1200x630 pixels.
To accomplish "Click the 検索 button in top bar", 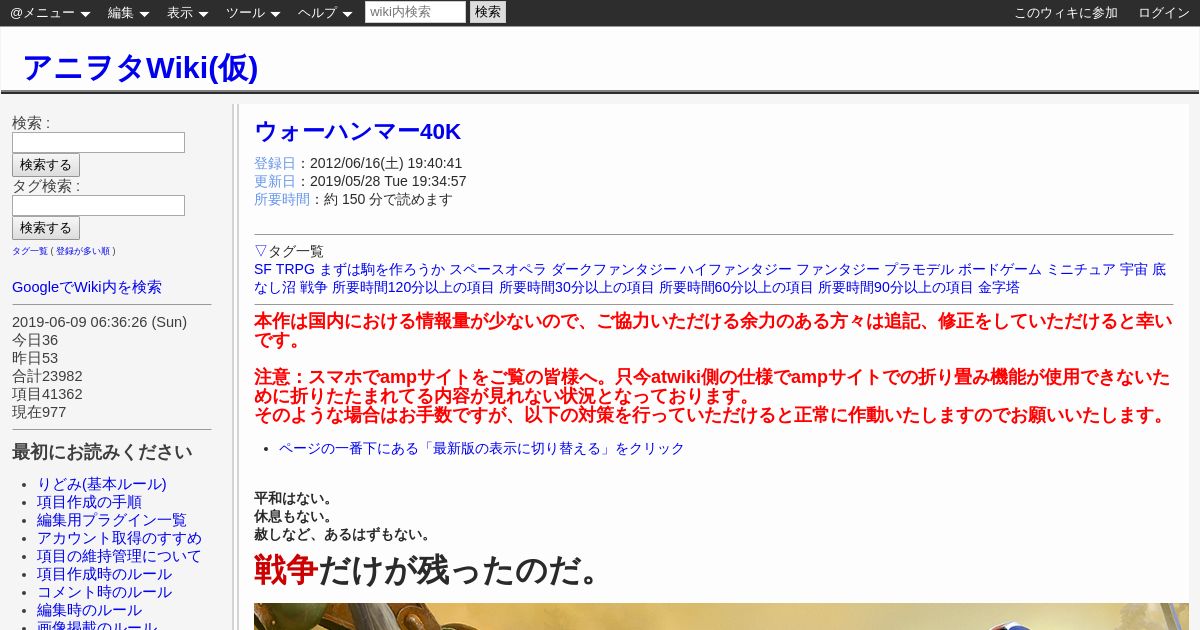I will pos(488,12).
